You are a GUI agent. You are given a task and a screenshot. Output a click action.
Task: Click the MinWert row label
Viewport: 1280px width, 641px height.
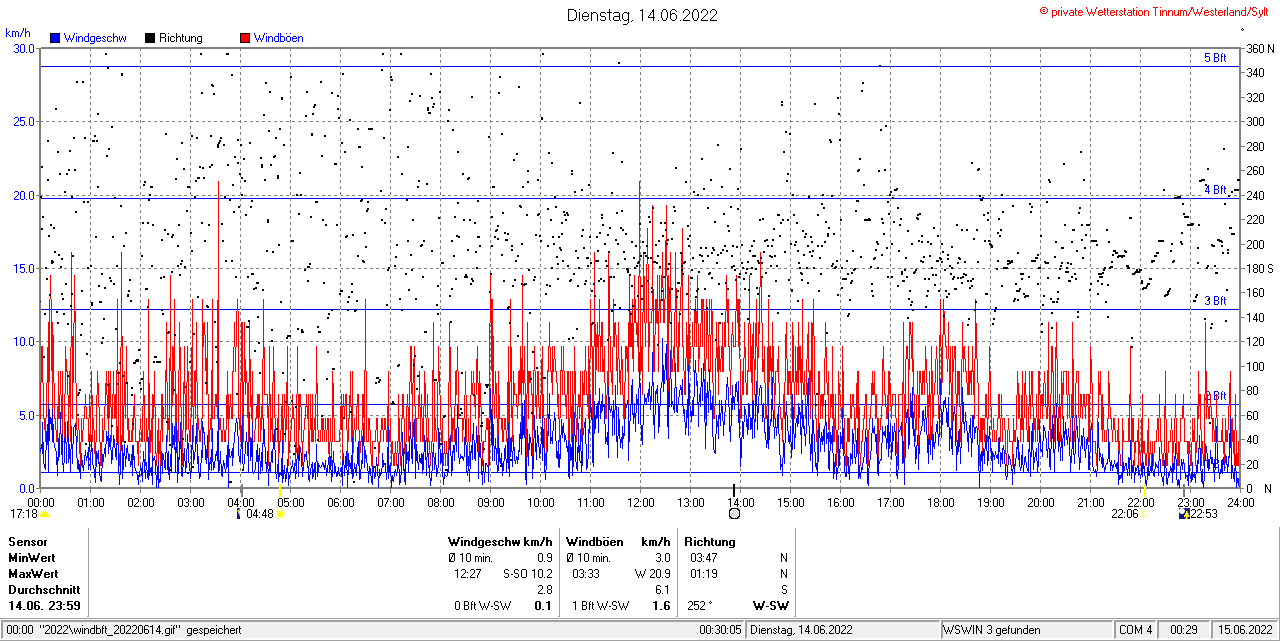coord(33,558)
